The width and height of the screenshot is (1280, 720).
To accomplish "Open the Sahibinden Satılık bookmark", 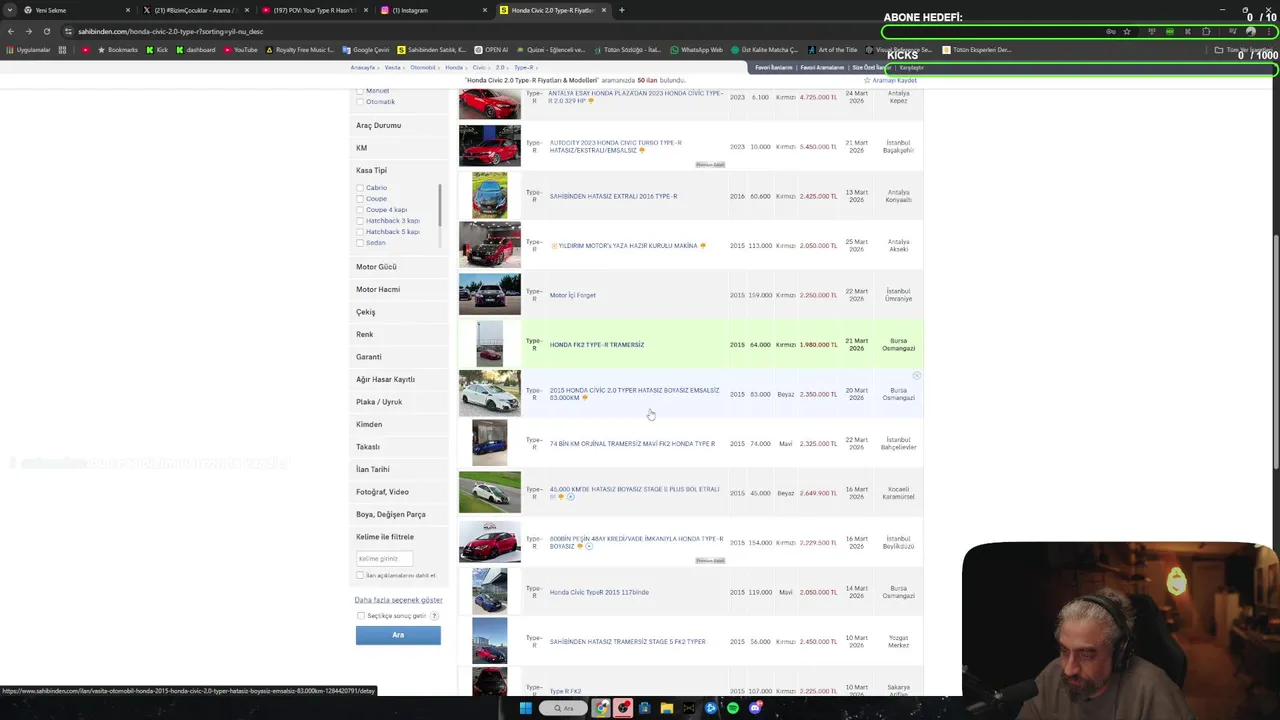I will click(432, 50).
